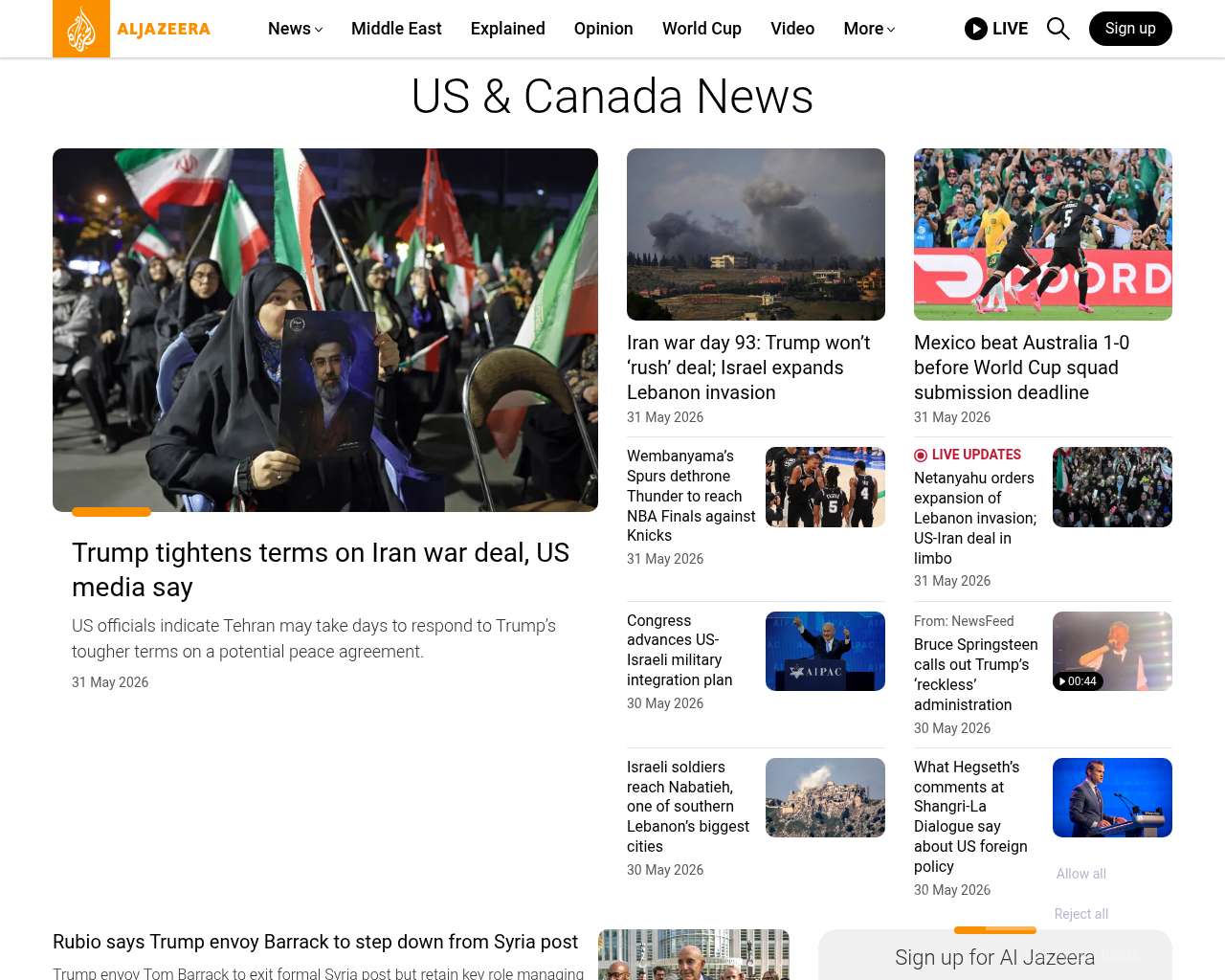Image resolution: width=1225 pixels, height=980 pixels.
Task: Click the LIVE UPDATES red dot indicator
Action: [921, 456]
